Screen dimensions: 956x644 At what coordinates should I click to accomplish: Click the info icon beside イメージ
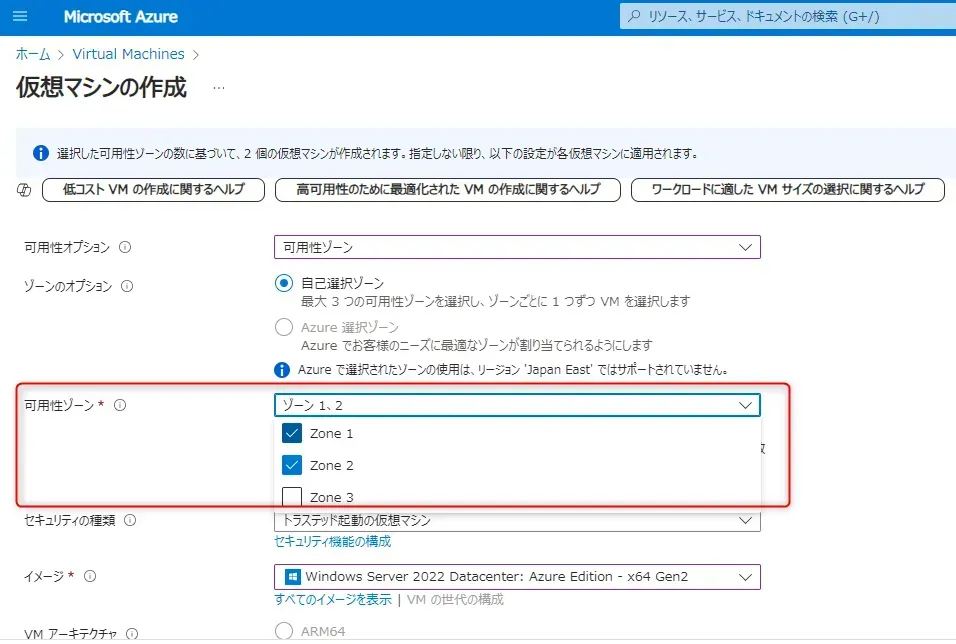[x=90, y=576]
